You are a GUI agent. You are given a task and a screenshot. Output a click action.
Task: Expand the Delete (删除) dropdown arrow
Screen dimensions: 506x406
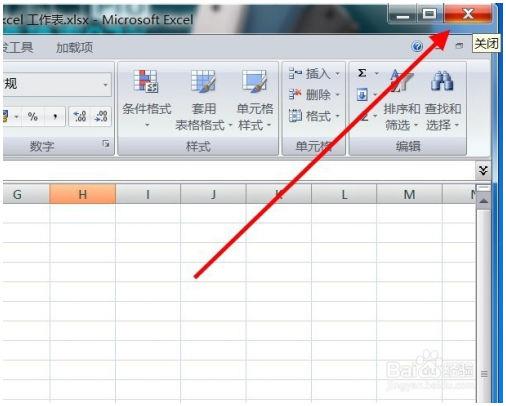(x=337, y=95)
